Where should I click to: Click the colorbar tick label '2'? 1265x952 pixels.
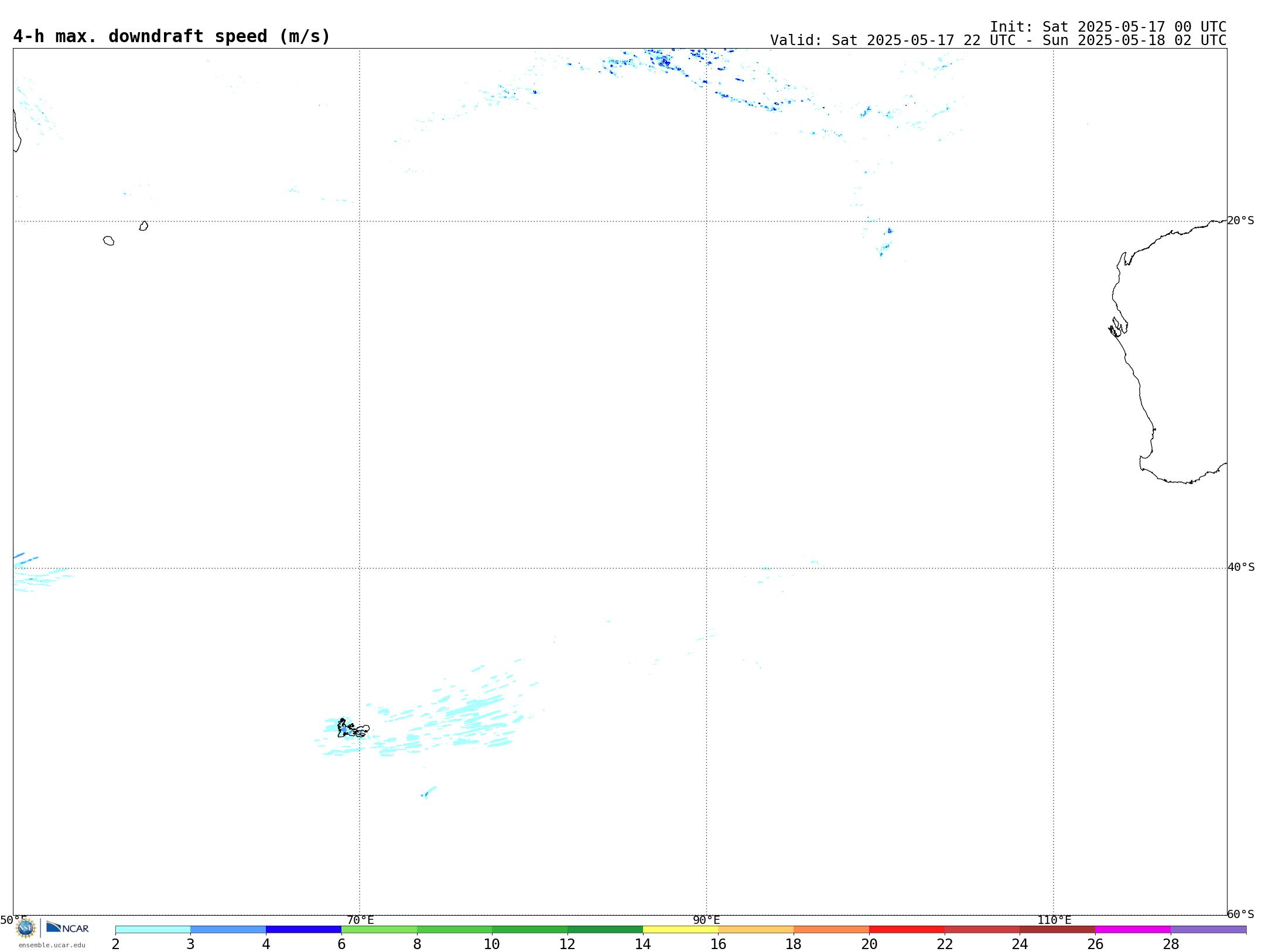pyautogui.click(x=115, y=944)
